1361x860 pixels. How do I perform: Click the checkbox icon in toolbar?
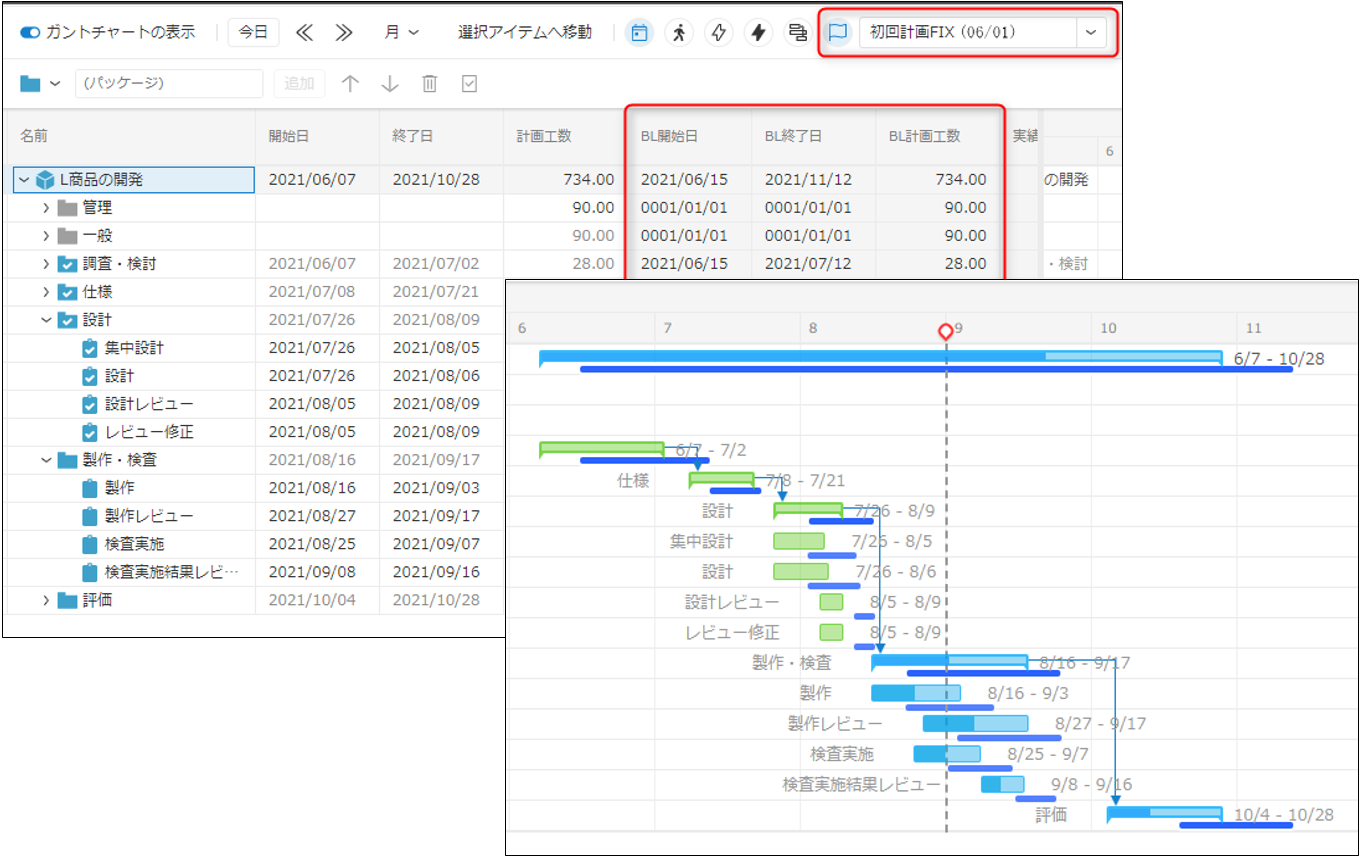[x=469, y=84]
